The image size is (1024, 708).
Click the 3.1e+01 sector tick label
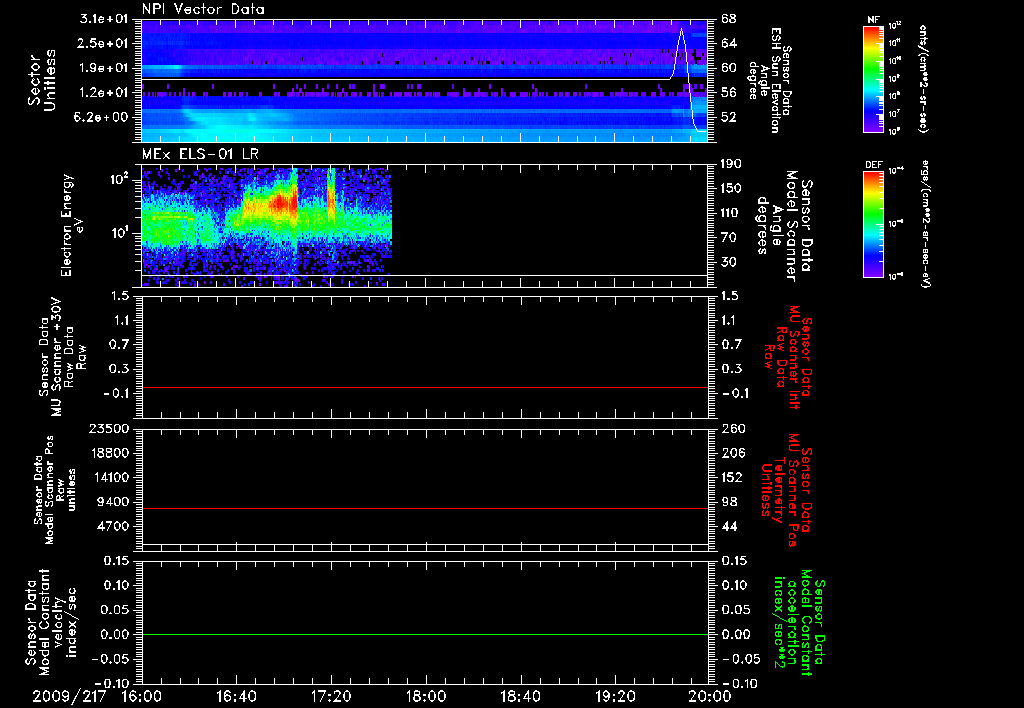[x=104, y=19]
